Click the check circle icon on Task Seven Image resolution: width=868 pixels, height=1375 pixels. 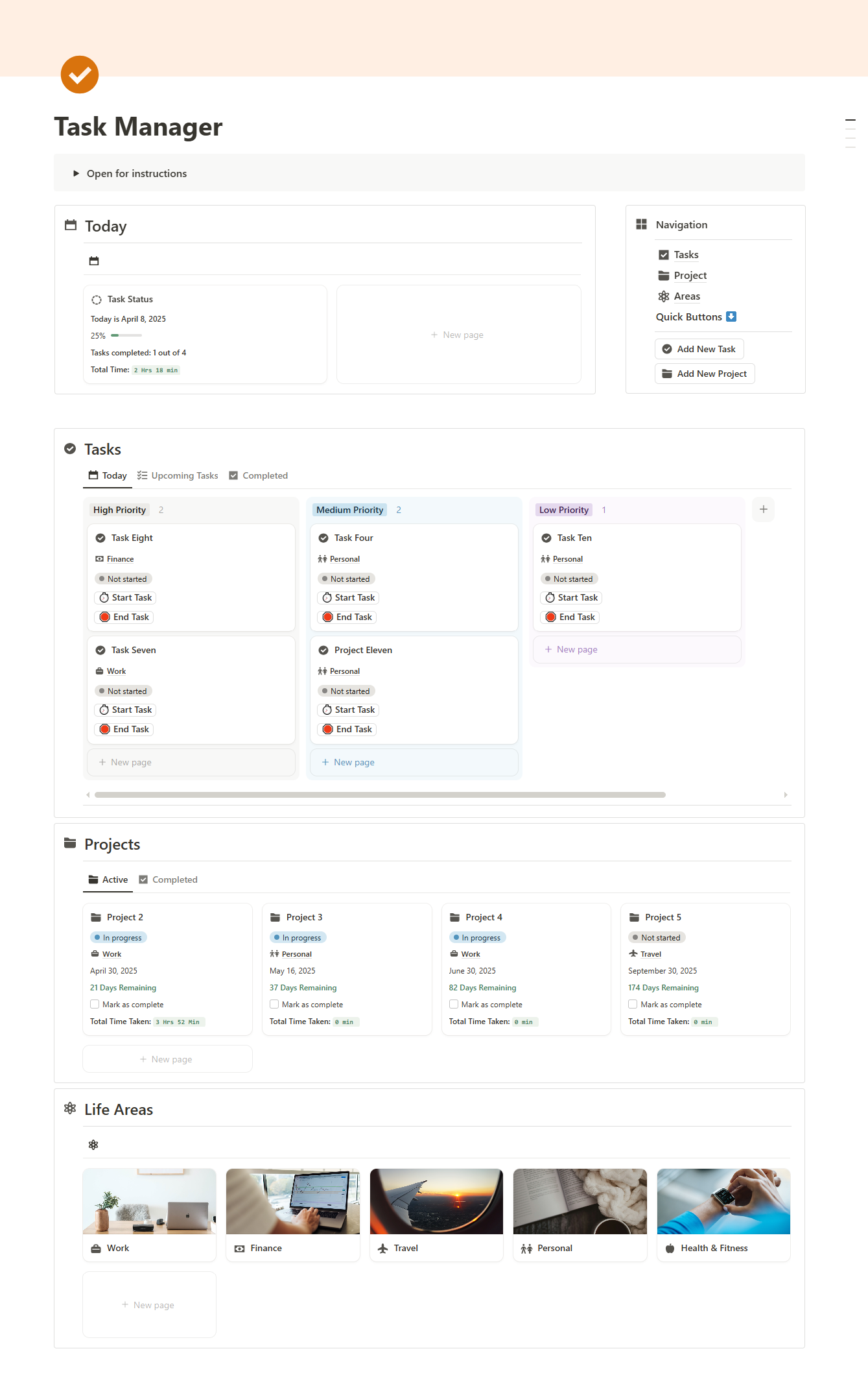100,650
